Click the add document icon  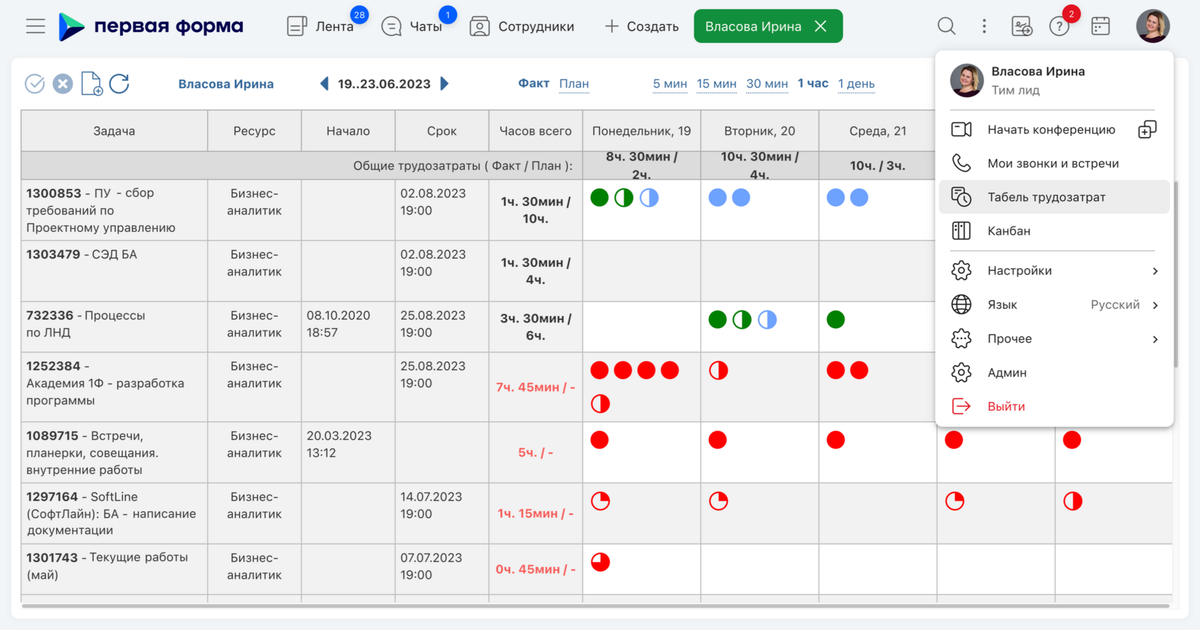click(x=91, y=84)
